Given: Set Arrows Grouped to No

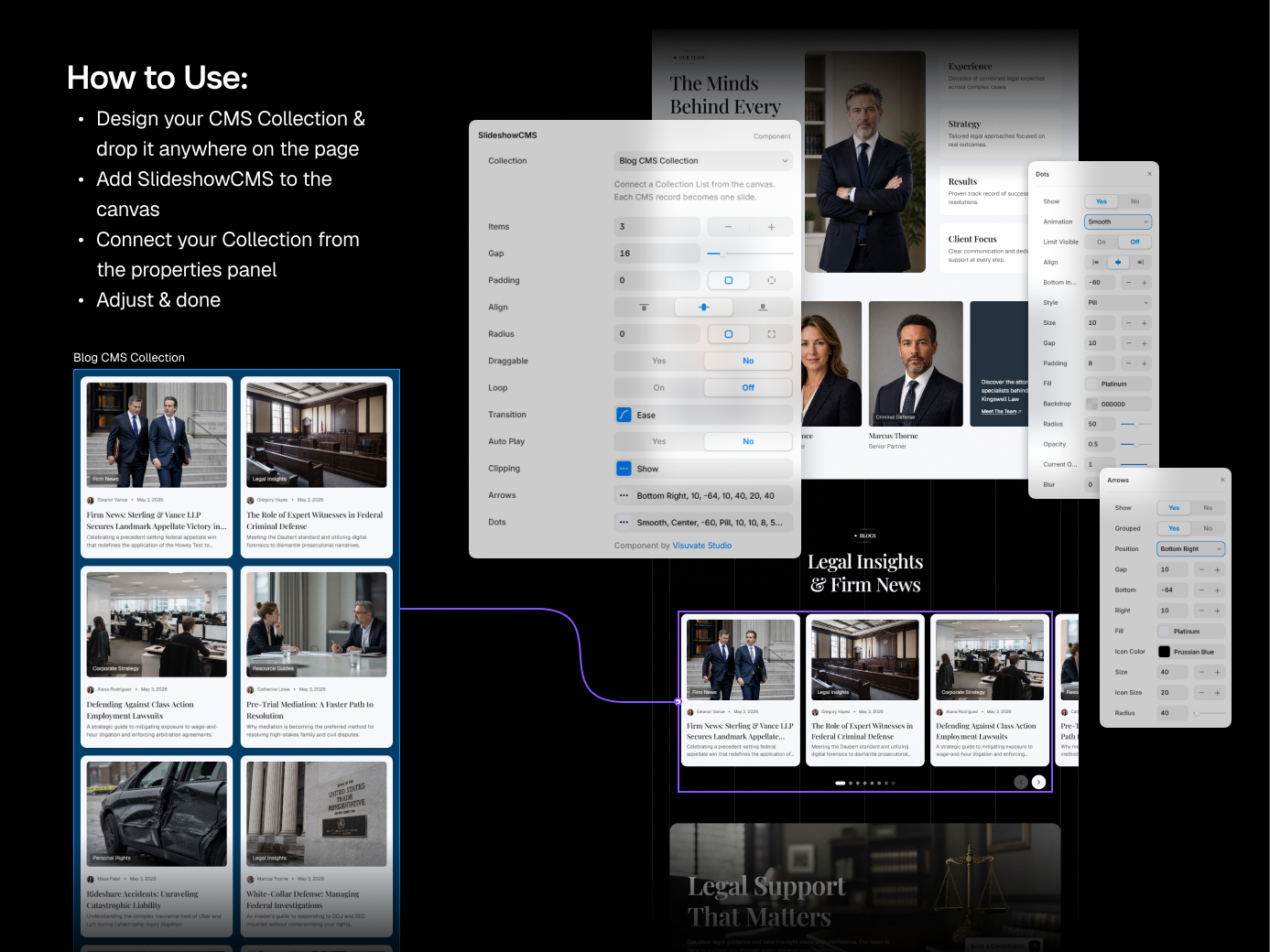Looking at the screenshot, I should point(1208,529).
